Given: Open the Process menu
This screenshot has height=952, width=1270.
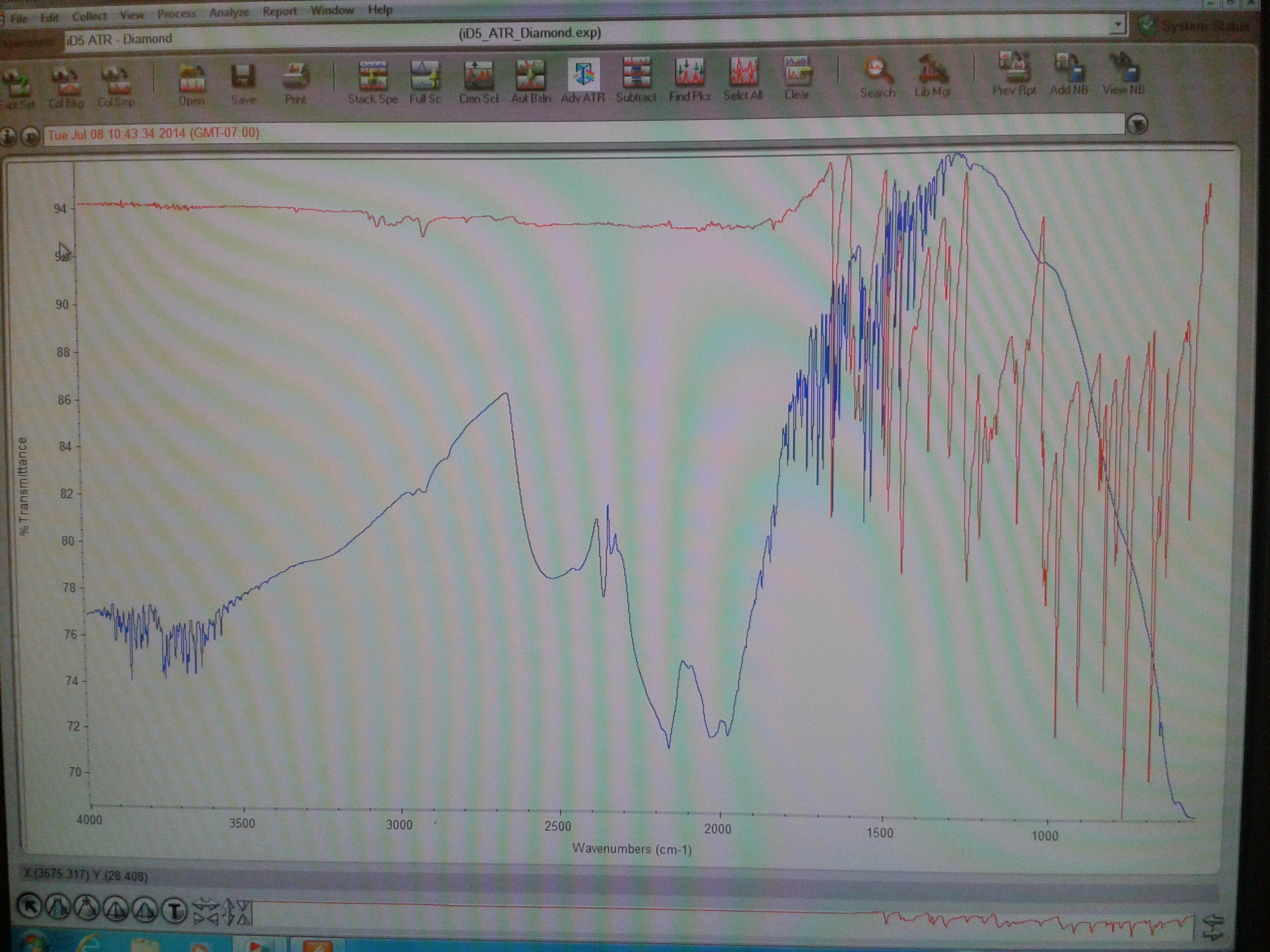Looking at the screenshot, I should 176,14.
